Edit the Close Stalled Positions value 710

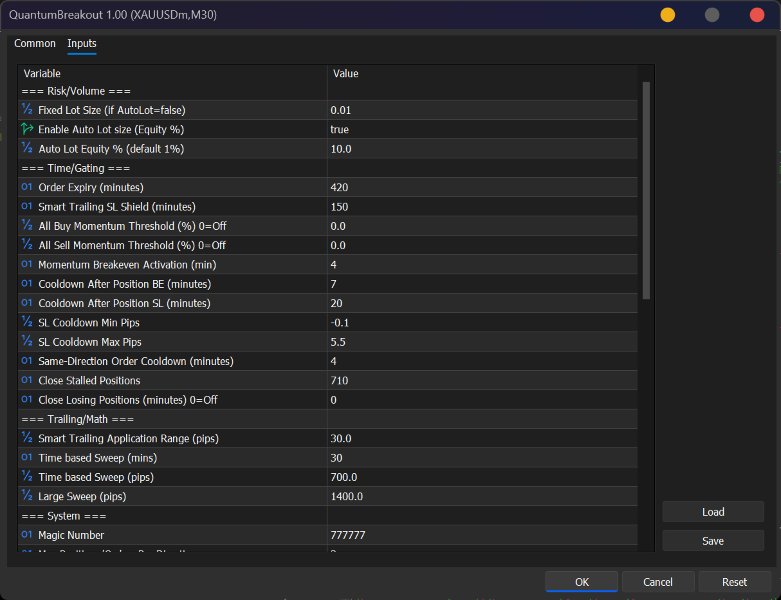[482, 380]
